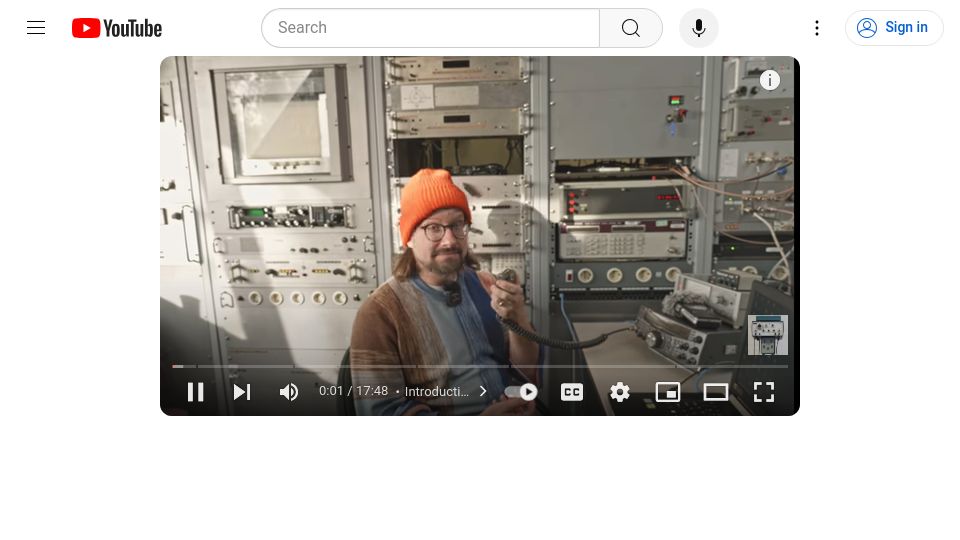Seek on the video progress bar
This screenshot has width=960, height=540.
point(480,366)
